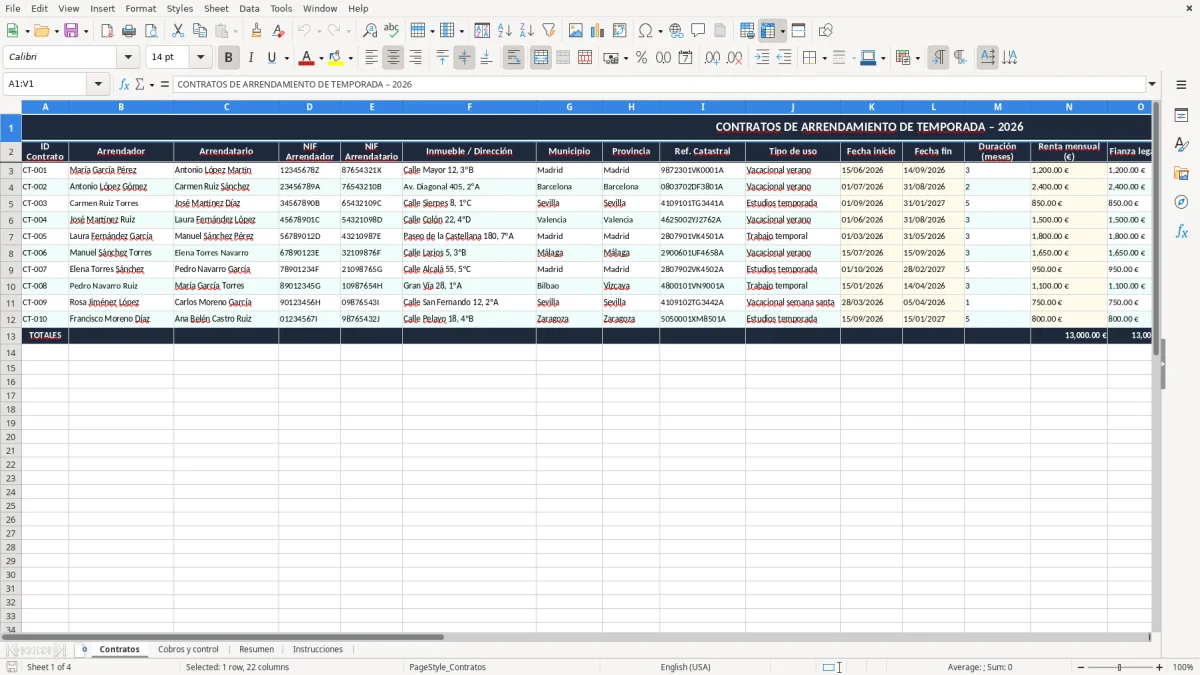Open the Borders dropdown arrow

point(824,58)
